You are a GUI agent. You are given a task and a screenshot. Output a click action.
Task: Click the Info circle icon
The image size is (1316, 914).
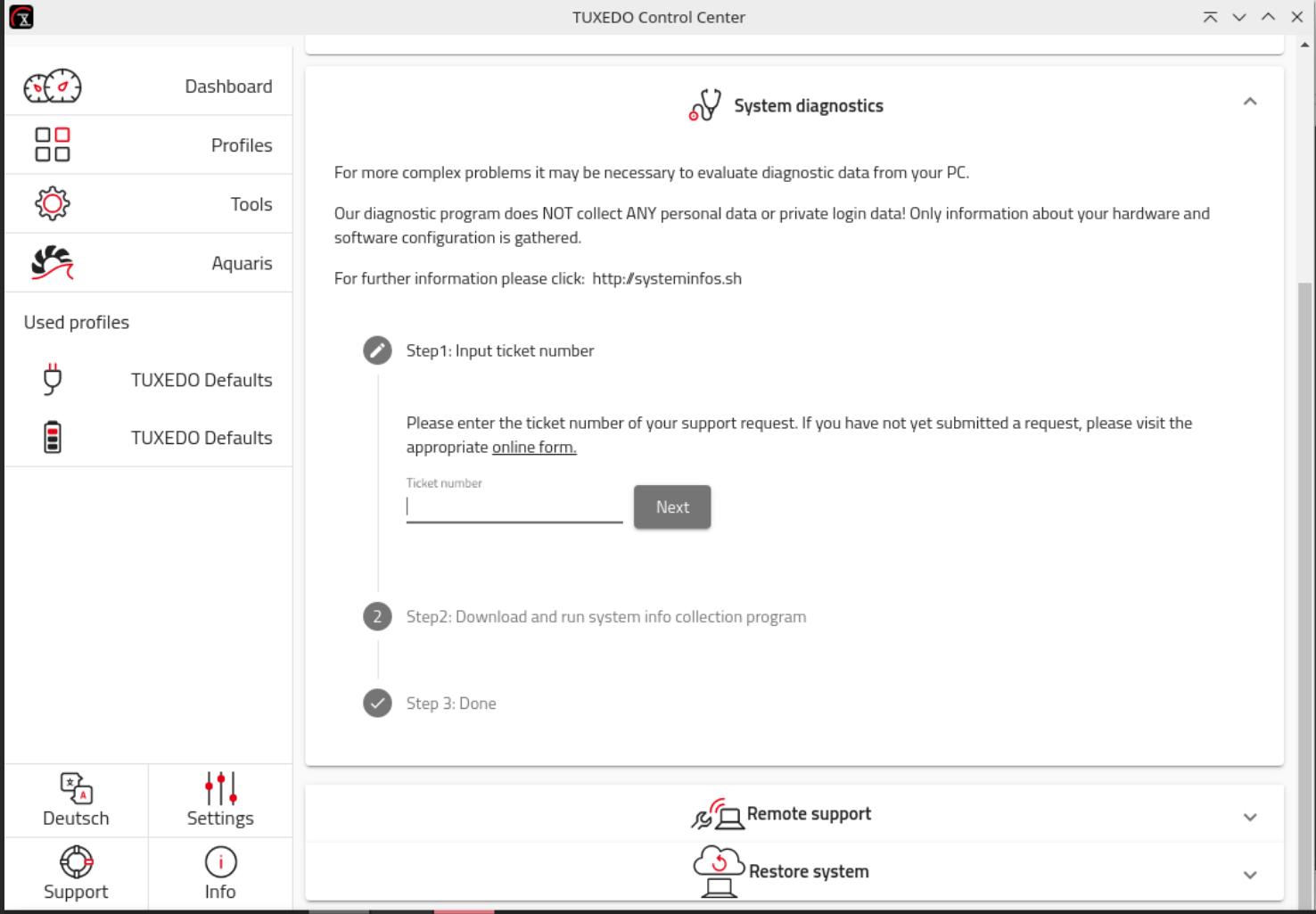[220, 862]
